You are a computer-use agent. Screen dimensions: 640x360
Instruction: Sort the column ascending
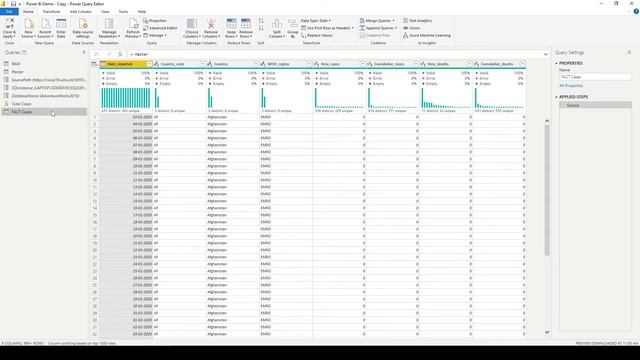(x=261, y=21)
